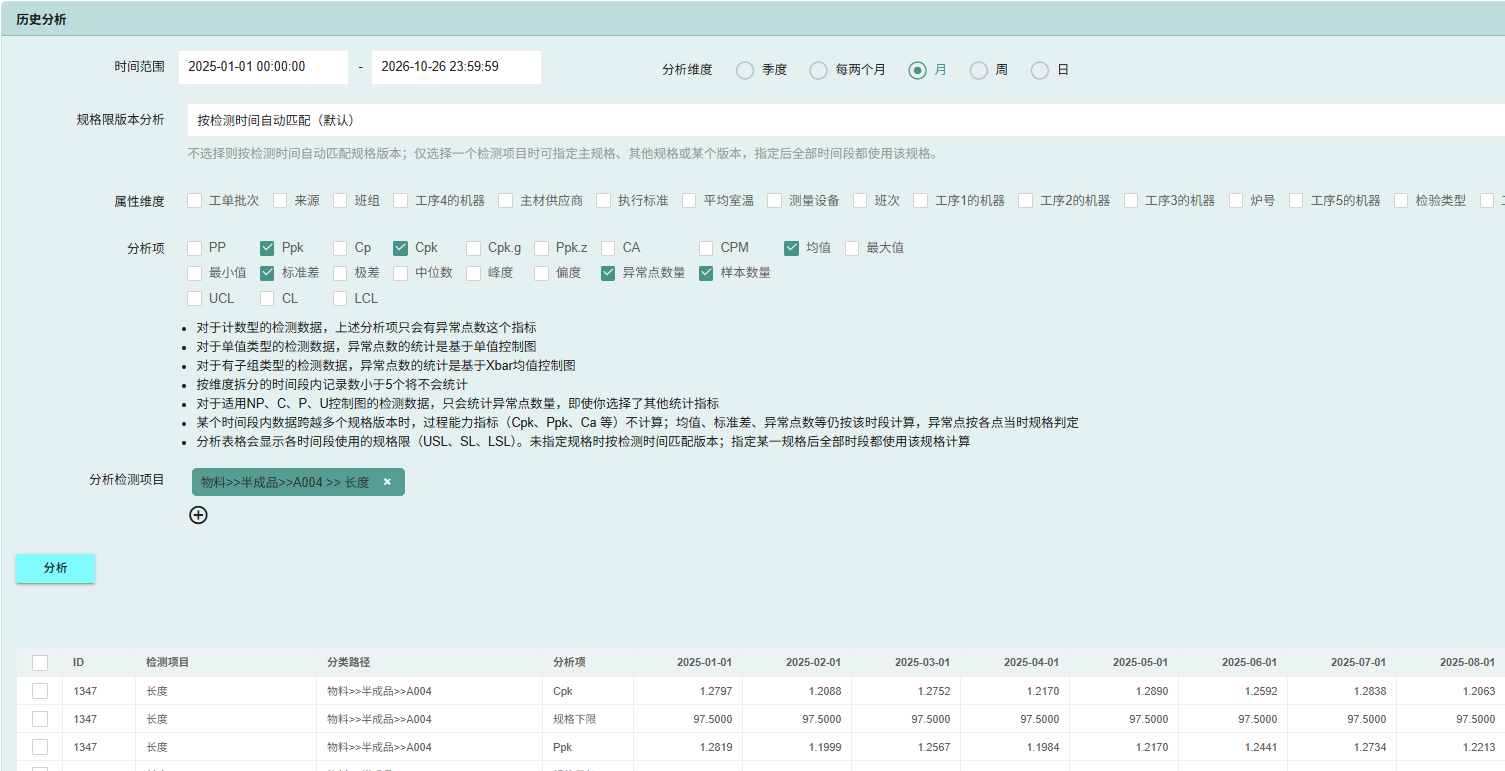Uncheck the Ppk analysis item
1505x771 pixels.
click(x=267, y=248)
